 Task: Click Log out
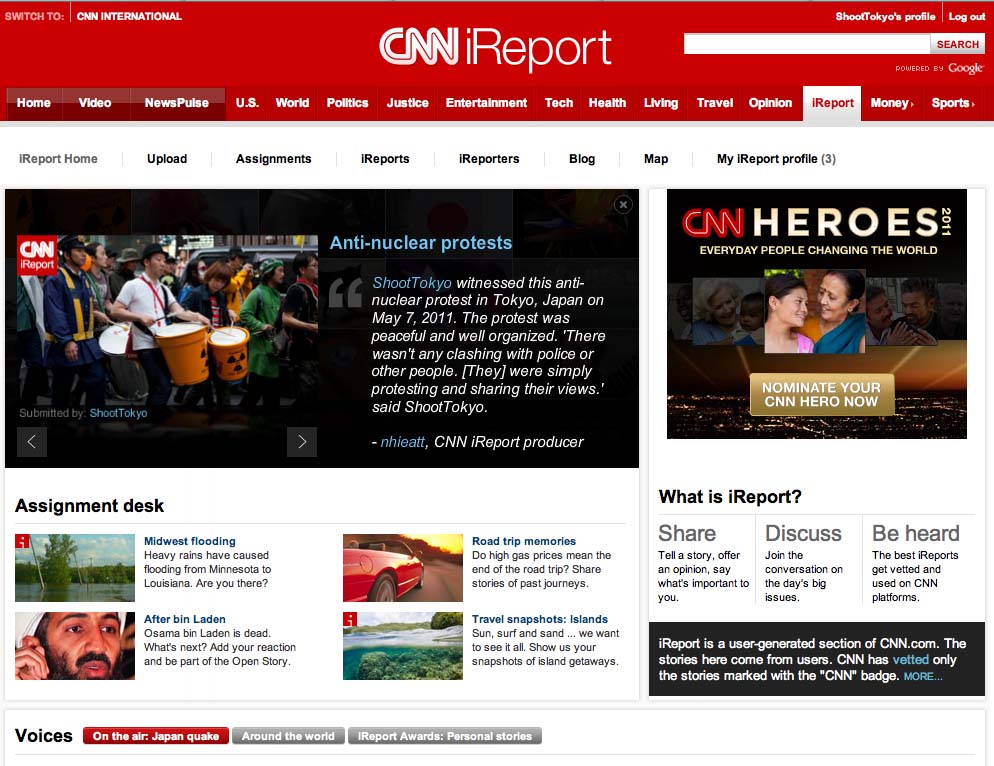(x=967, y=16)
